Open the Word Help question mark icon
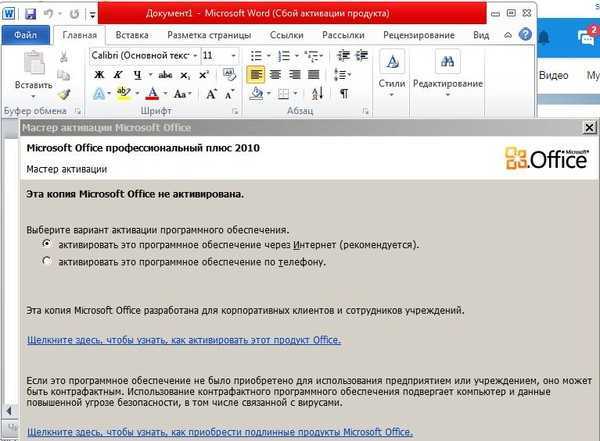The width and height of the screenshot is (600, 441). point(525,35)
